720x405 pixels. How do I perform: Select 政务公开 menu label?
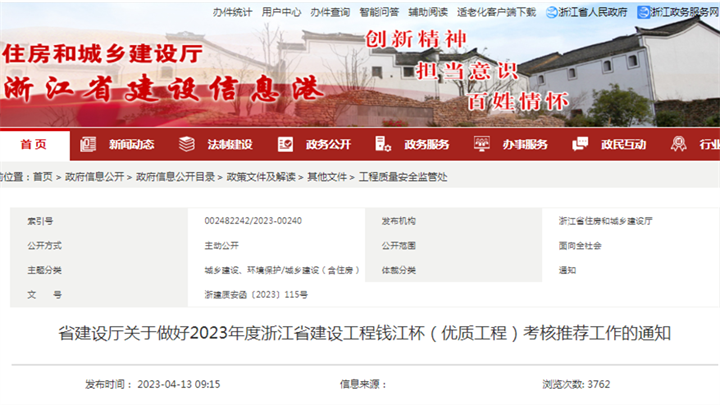[x=328, y=144]
